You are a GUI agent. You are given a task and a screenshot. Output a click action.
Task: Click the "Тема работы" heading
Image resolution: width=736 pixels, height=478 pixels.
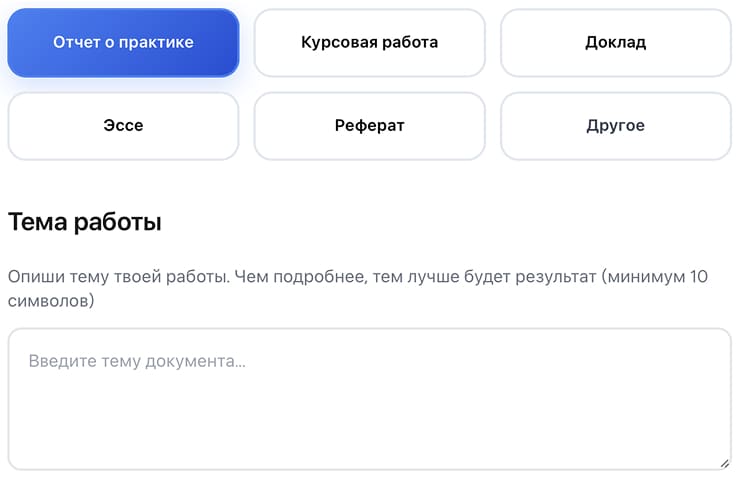click(85, 222)
